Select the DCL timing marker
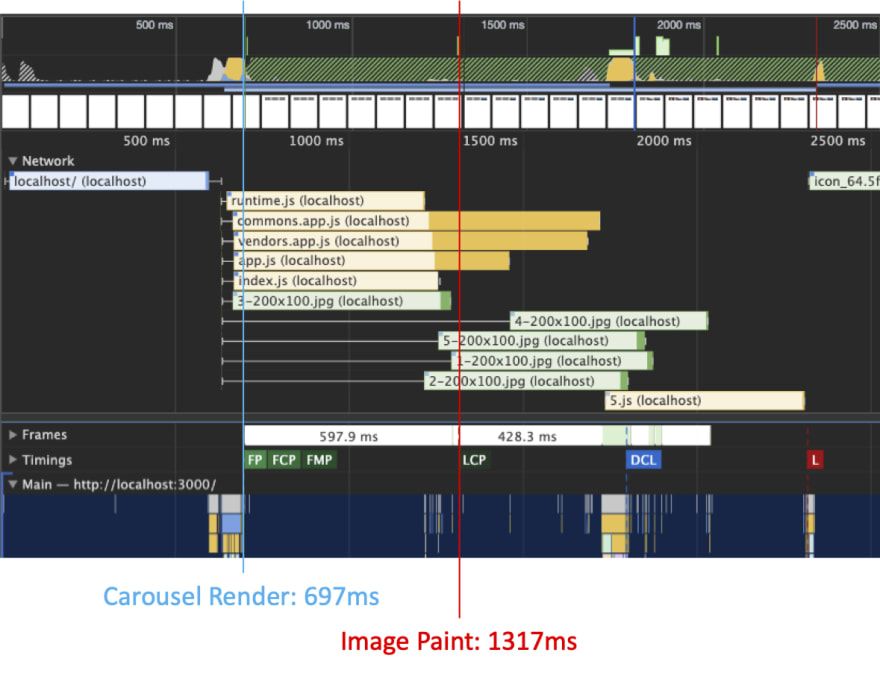The height and width of the screenshot is (676, 880). (643, 460)
